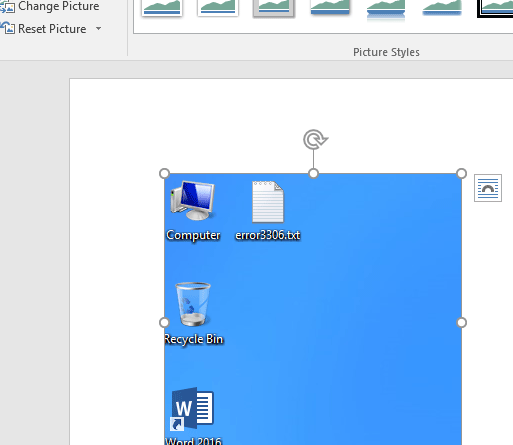Apply the first picture style thumbnail
Screen dimensions: 513x445
click(162, 7)
